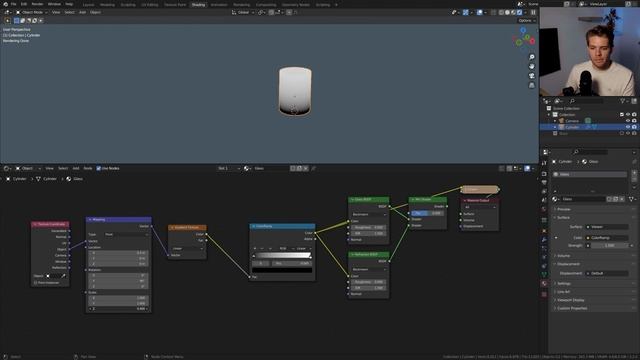
Task: Expand the Viewport Display panel
Action: 570,300
